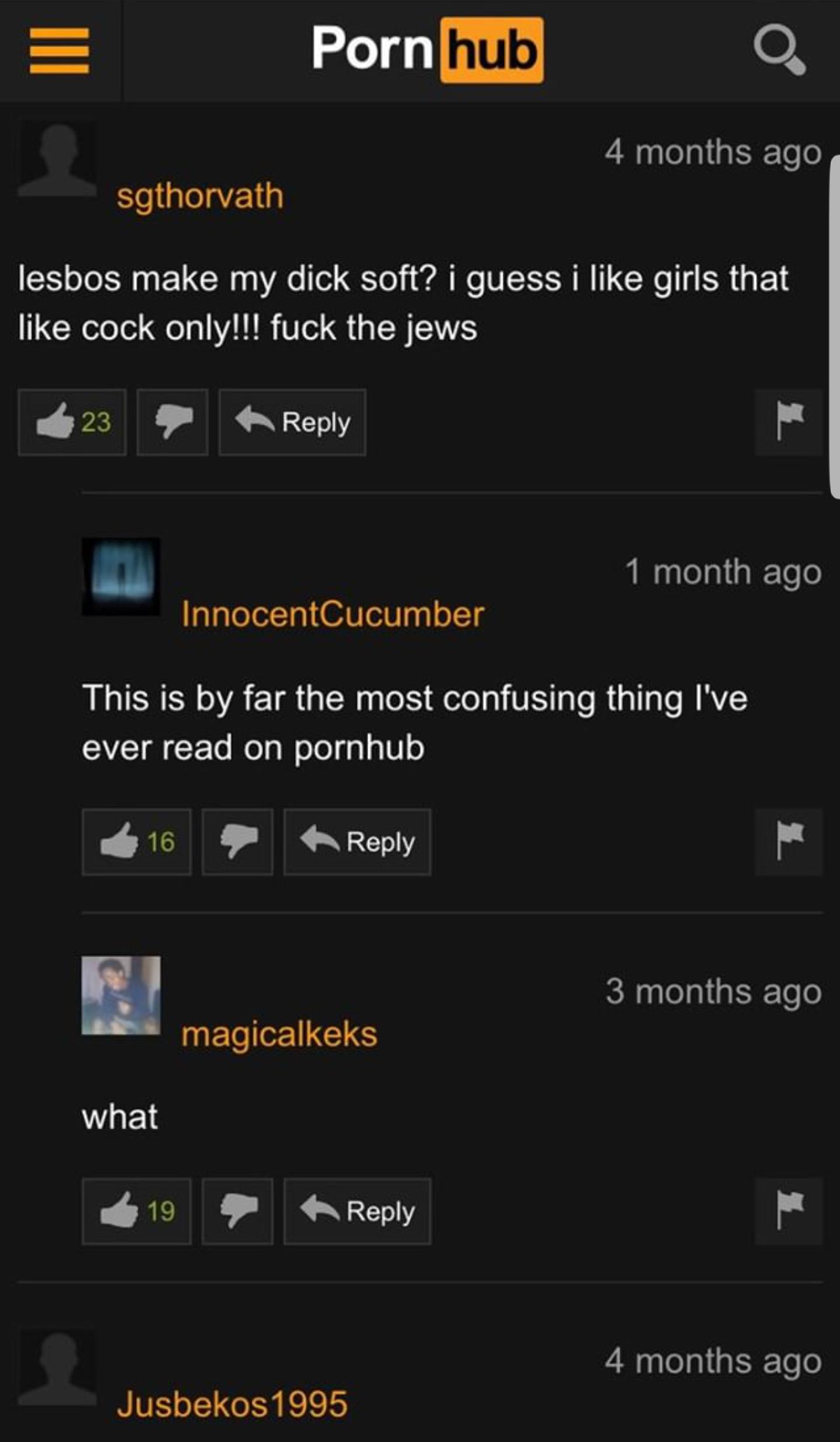Open InnocentCucumber username link
840x1442 pixels.
[332, 614]
